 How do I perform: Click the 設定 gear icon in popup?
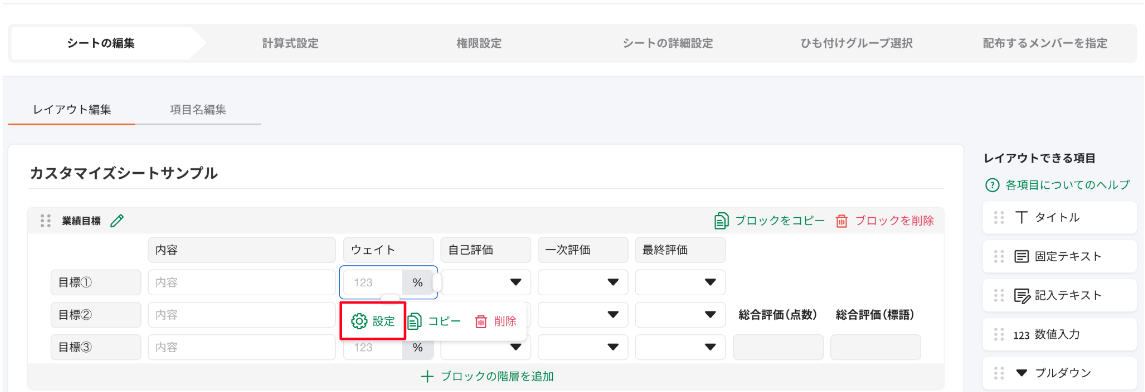click(x=359, y=321)
